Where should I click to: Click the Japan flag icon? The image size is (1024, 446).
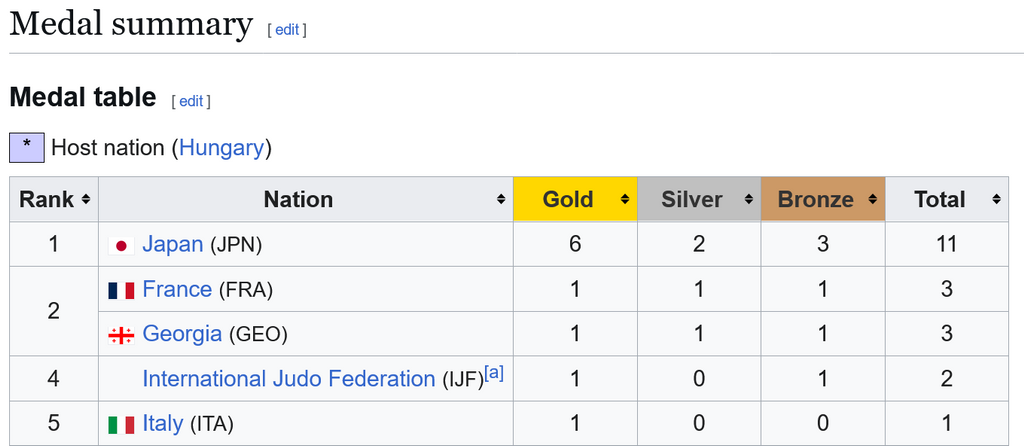click(121, 246)
